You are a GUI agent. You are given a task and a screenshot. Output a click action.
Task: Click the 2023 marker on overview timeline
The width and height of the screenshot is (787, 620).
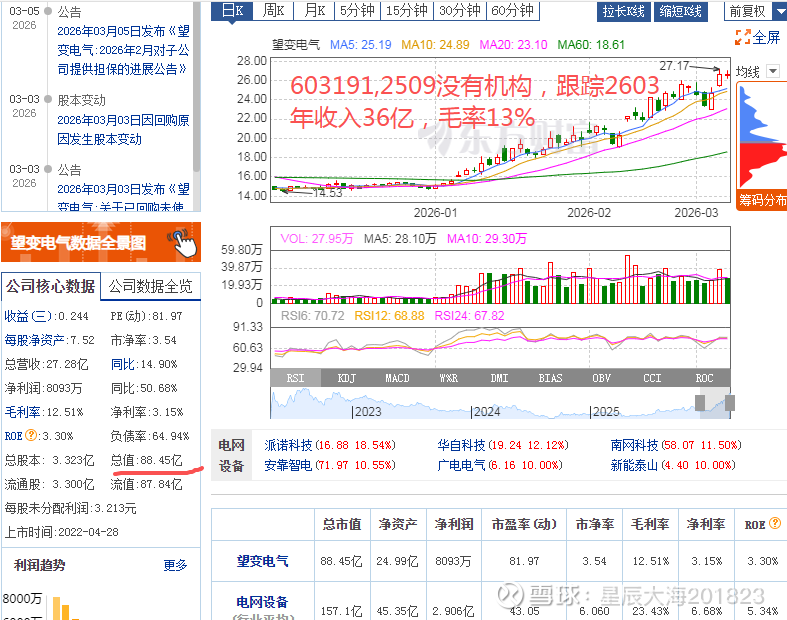pos(368,412)
